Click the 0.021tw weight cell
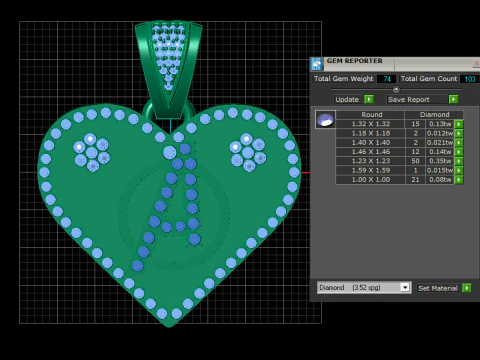This screenshot has height=360, width=480. tap(440, 143)
